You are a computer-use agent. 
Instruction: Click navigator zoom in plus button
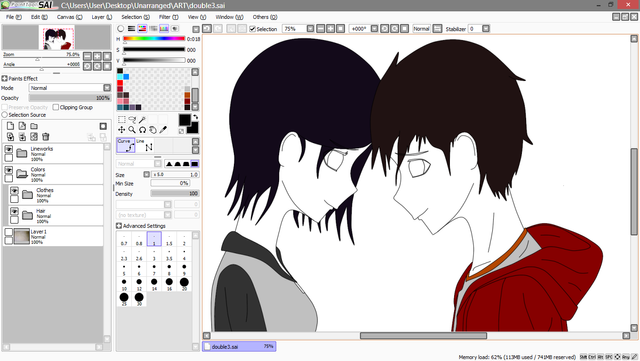(97, 56)
